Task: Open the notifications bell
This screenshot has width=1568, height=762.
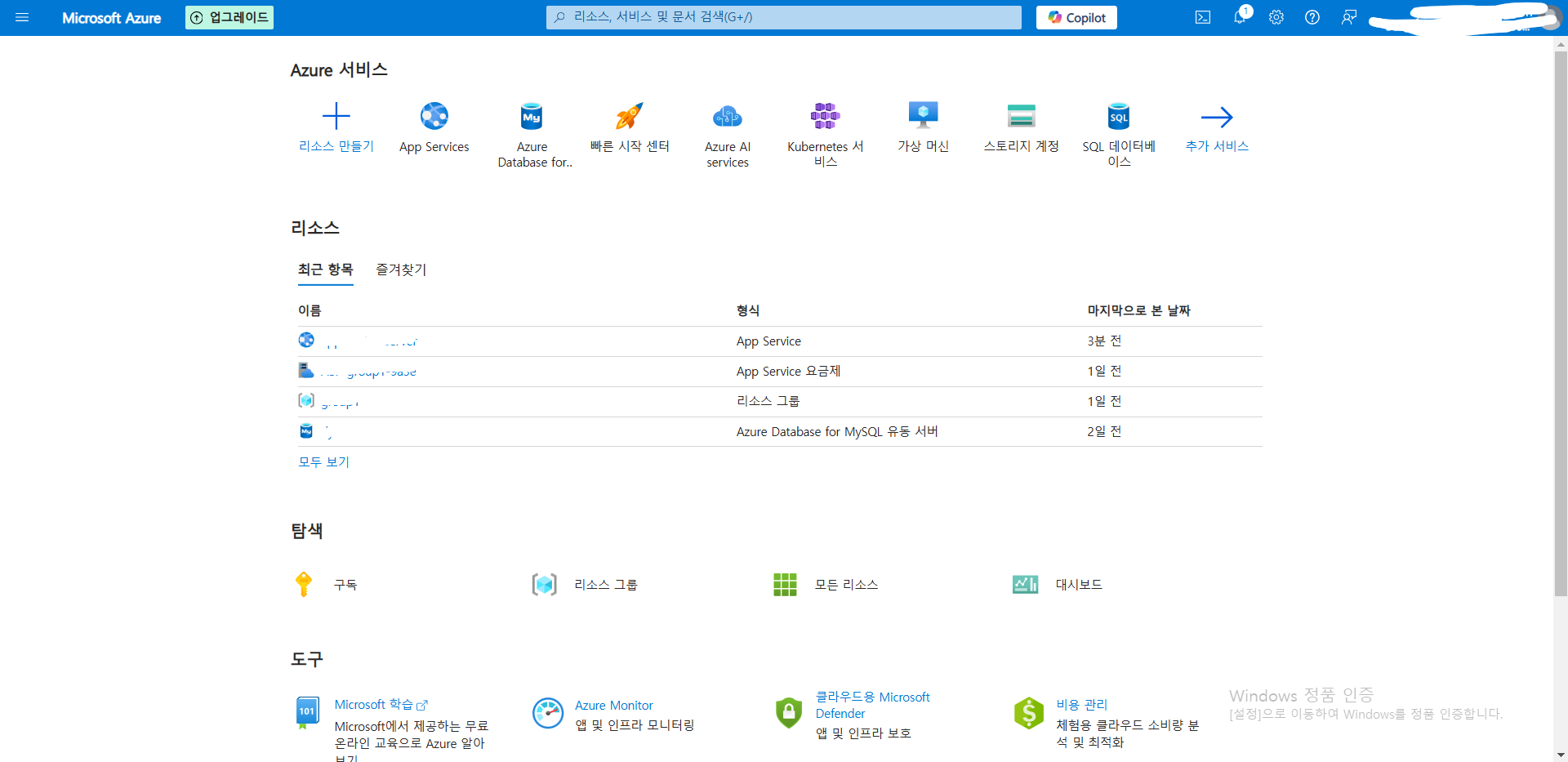Action: tap(1240, 17)
